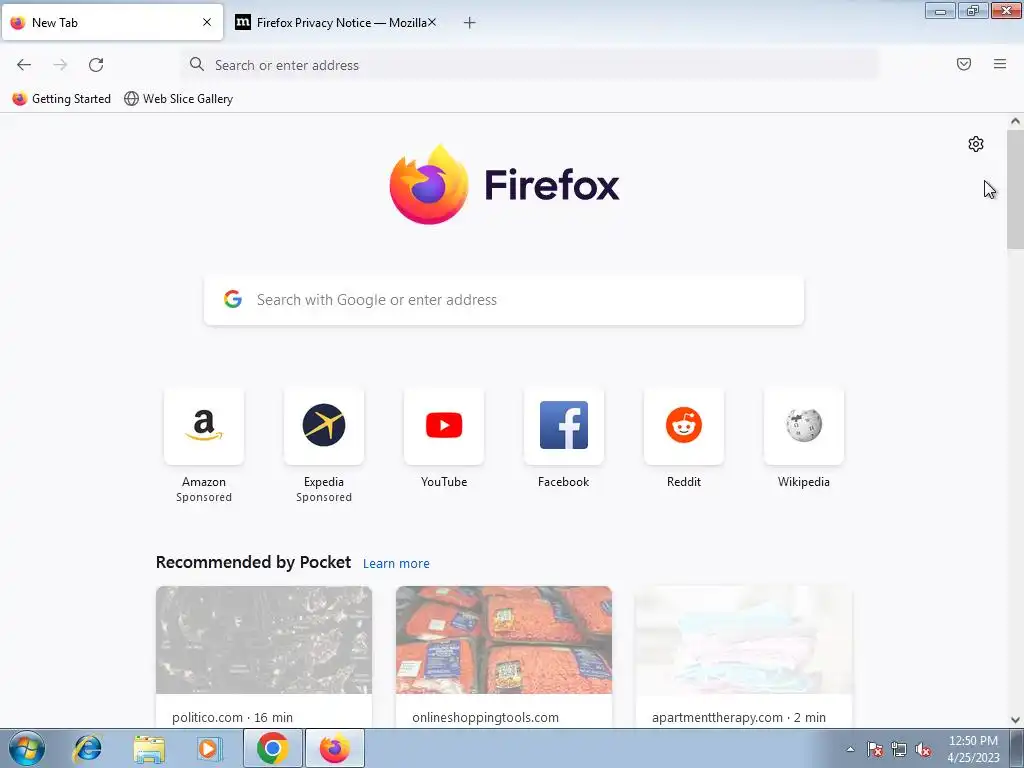Open a new tab with plus button
Image resolution: width=1024 pixels, height=768 pixels.
click(x=470, y=23)
